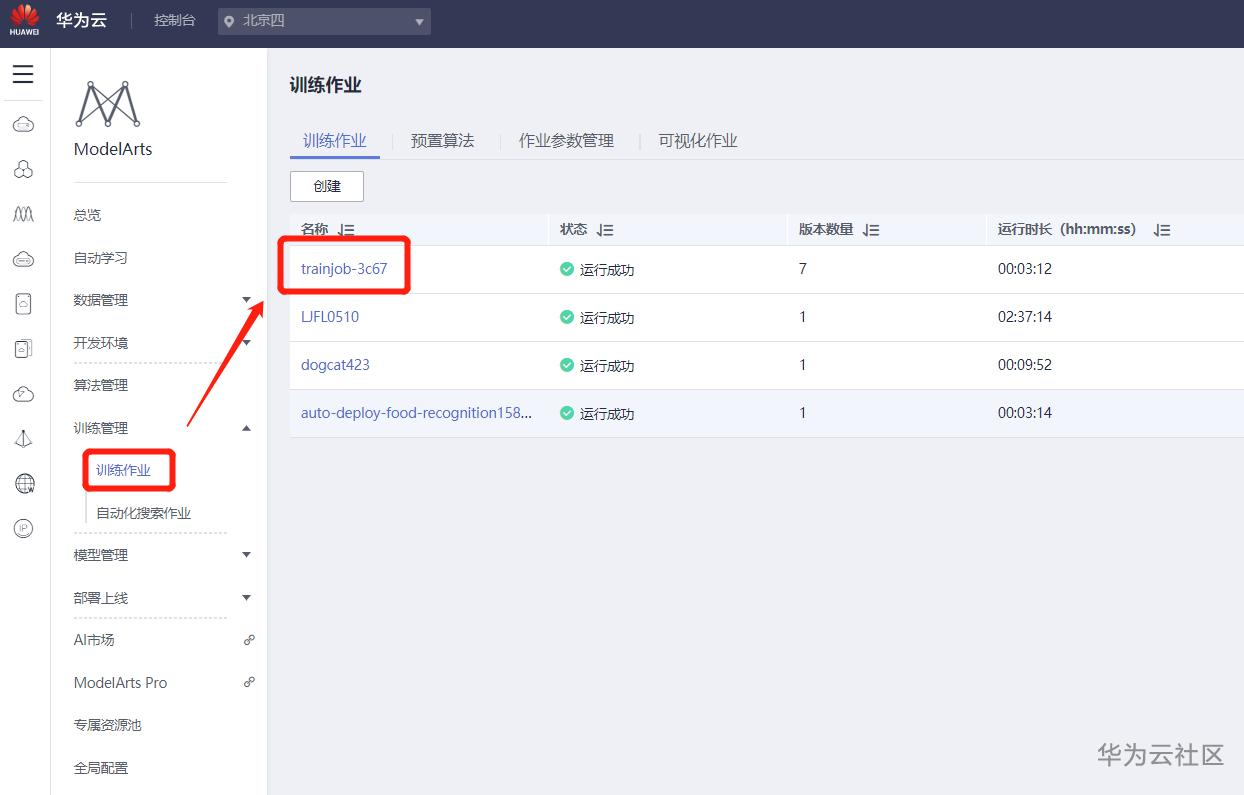
Task: Click the 创建 button
Action: click(x=327, y=186)
